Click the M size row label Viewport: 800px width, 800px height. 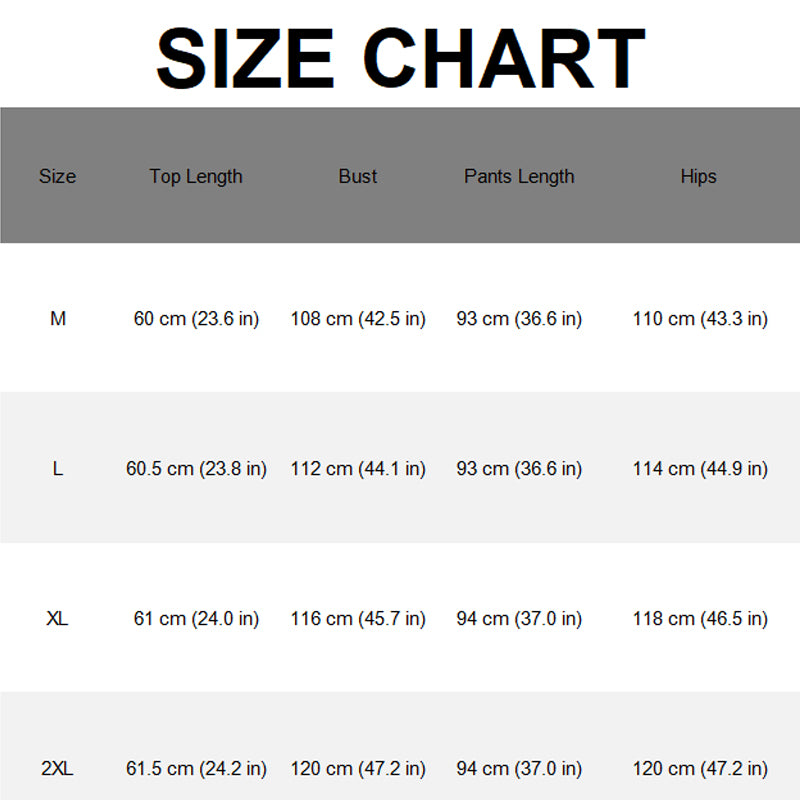58,319
